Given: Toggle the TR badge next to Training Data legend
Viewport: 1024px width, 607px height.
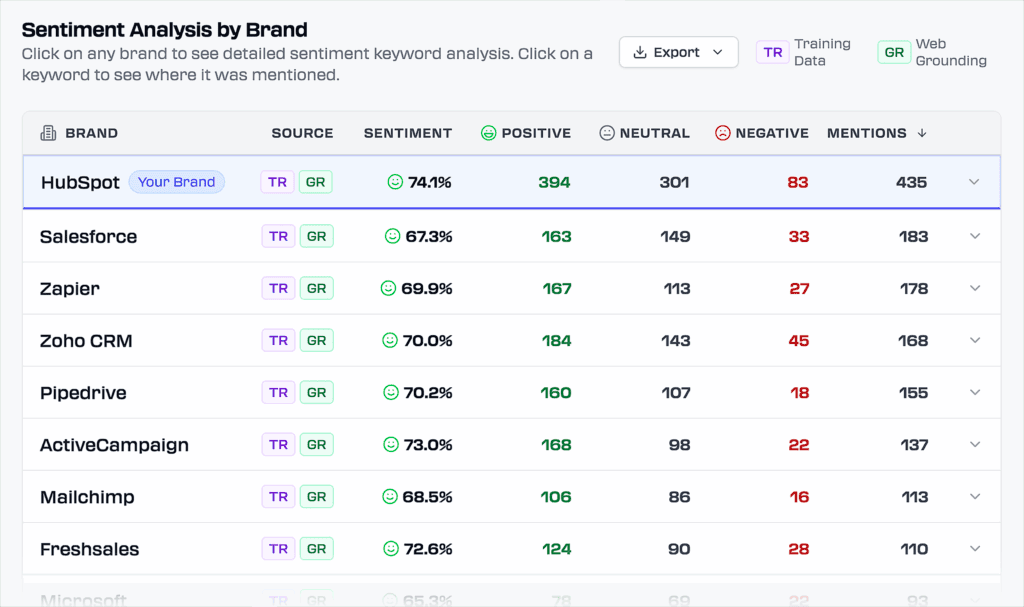Looking at the screenshot, I should (x=772, y=51).
